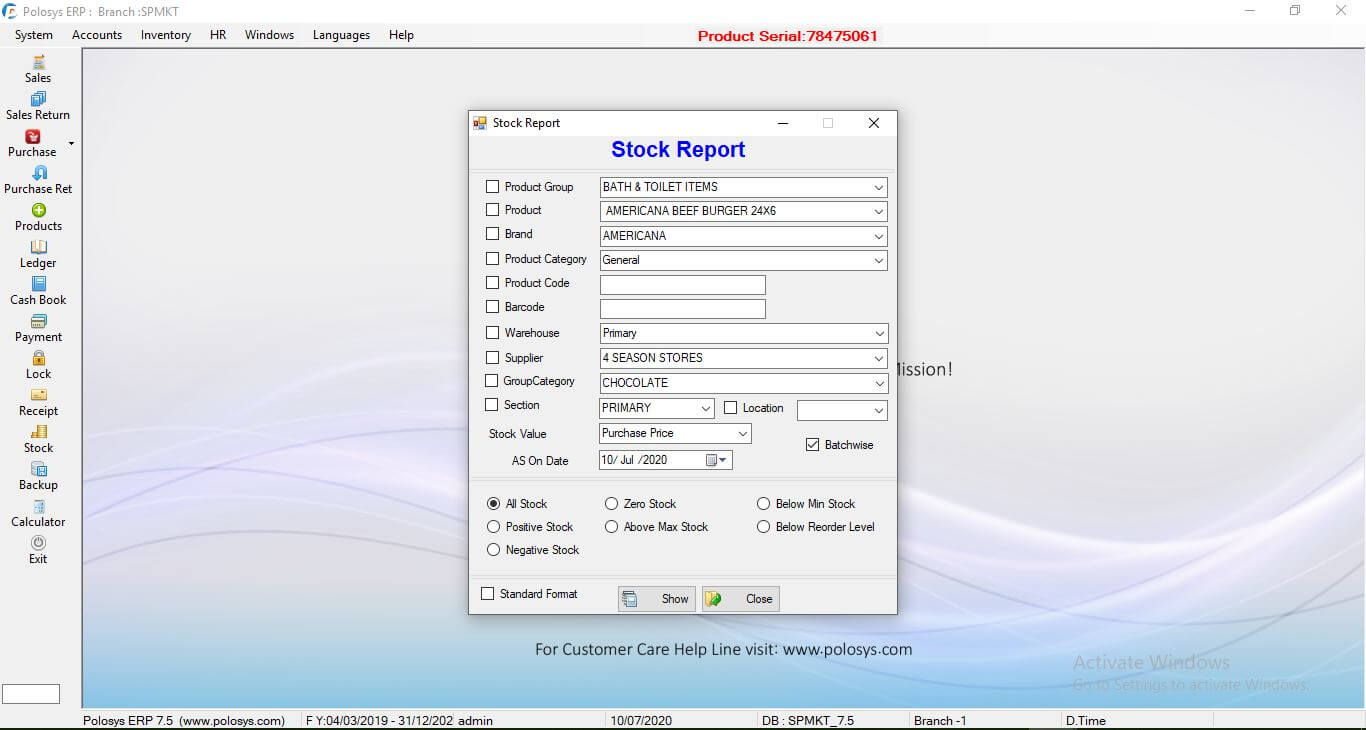Check the Supplier checkbox
The height and width of the screenshot is (730, 1366).
[492, 358]
